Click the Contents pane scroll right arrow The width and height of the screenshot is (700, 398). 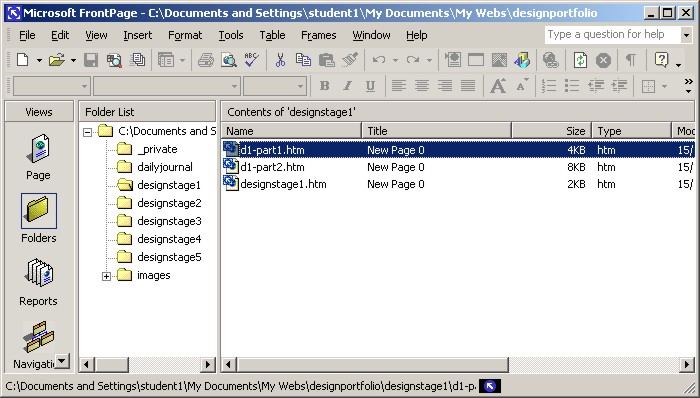click(687, 365)
